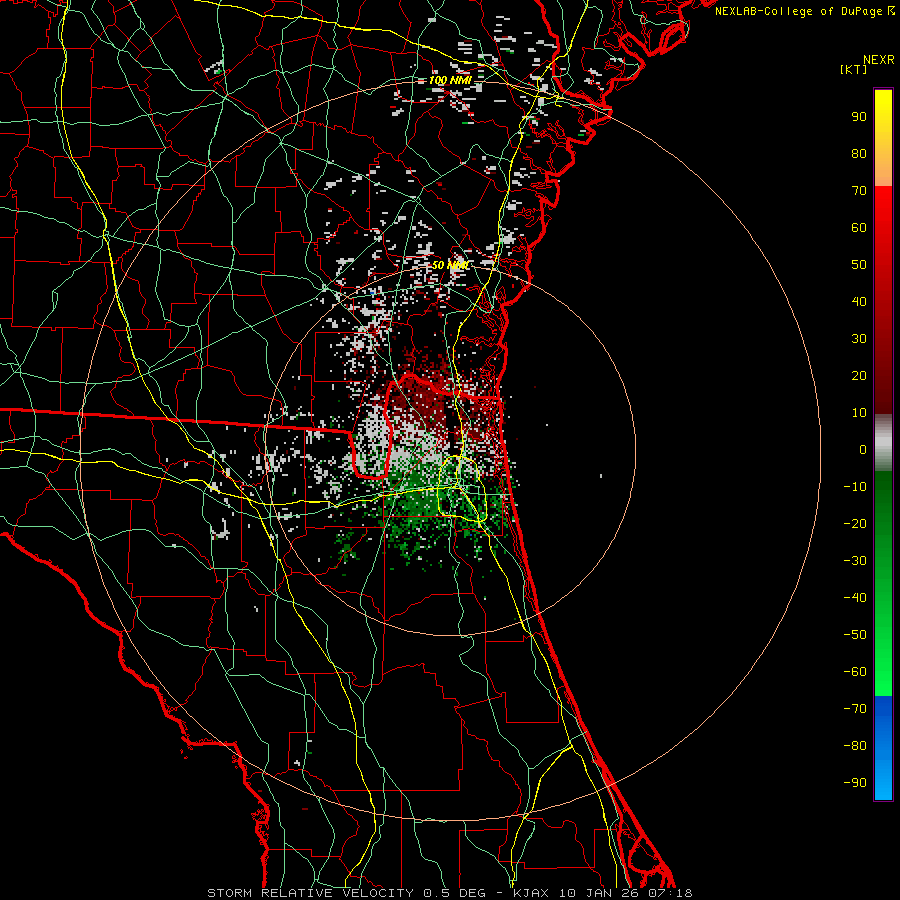This screenshot has width=900, height=900.
Task: Click the -10 value on the velocity scale
Action: point(855,487)
